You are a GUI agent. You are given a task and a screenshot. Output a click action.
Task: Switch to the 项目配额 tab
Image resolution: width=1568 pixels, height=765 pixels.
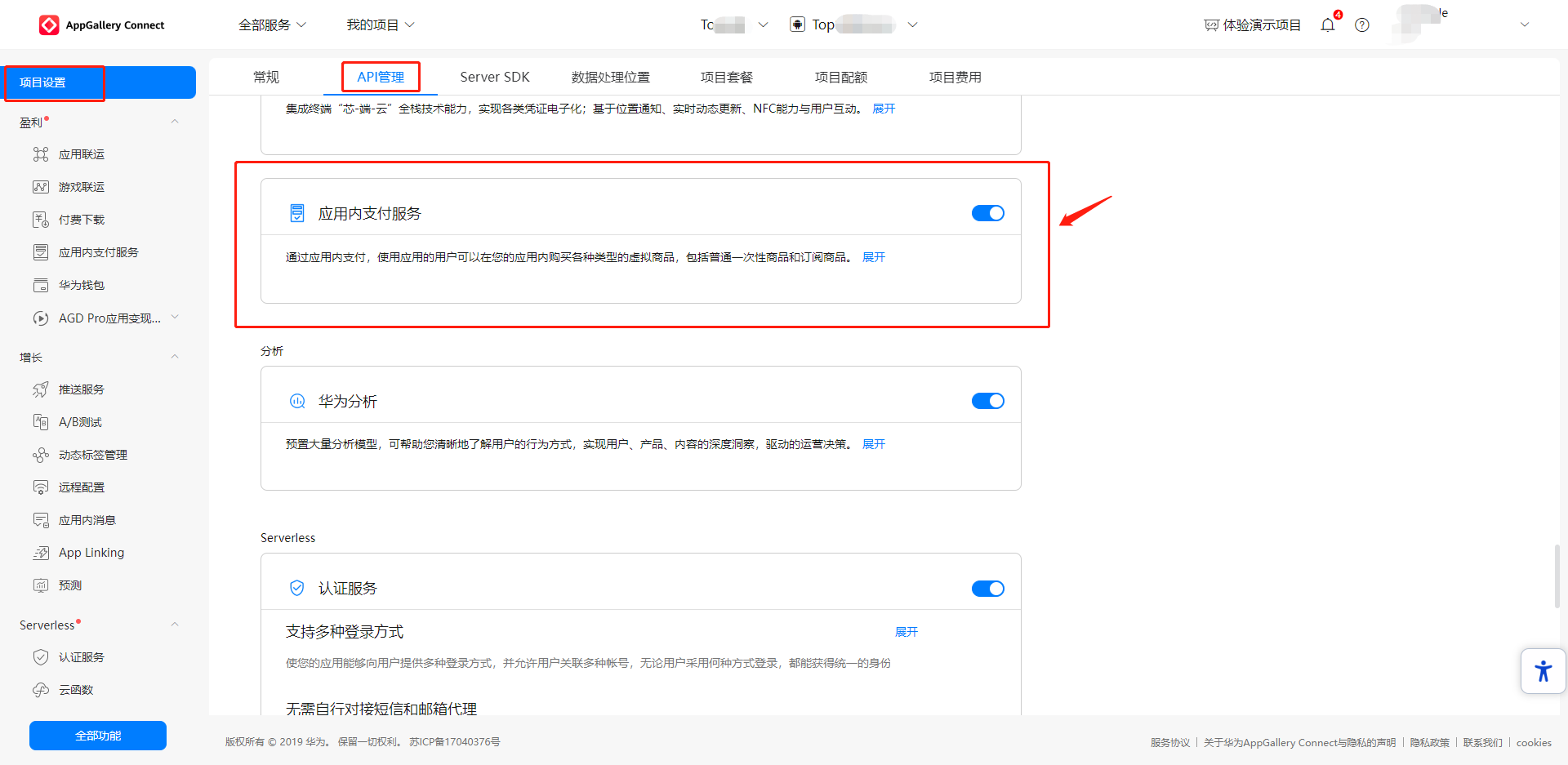[x=841, y=77]
